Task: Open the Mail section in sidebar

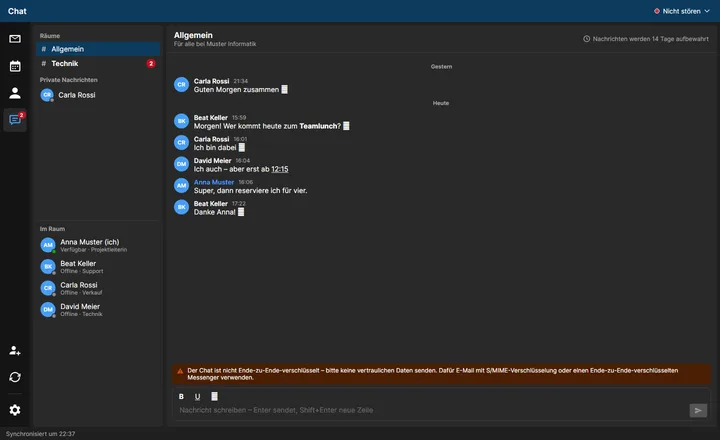Action: pos(15,39)
